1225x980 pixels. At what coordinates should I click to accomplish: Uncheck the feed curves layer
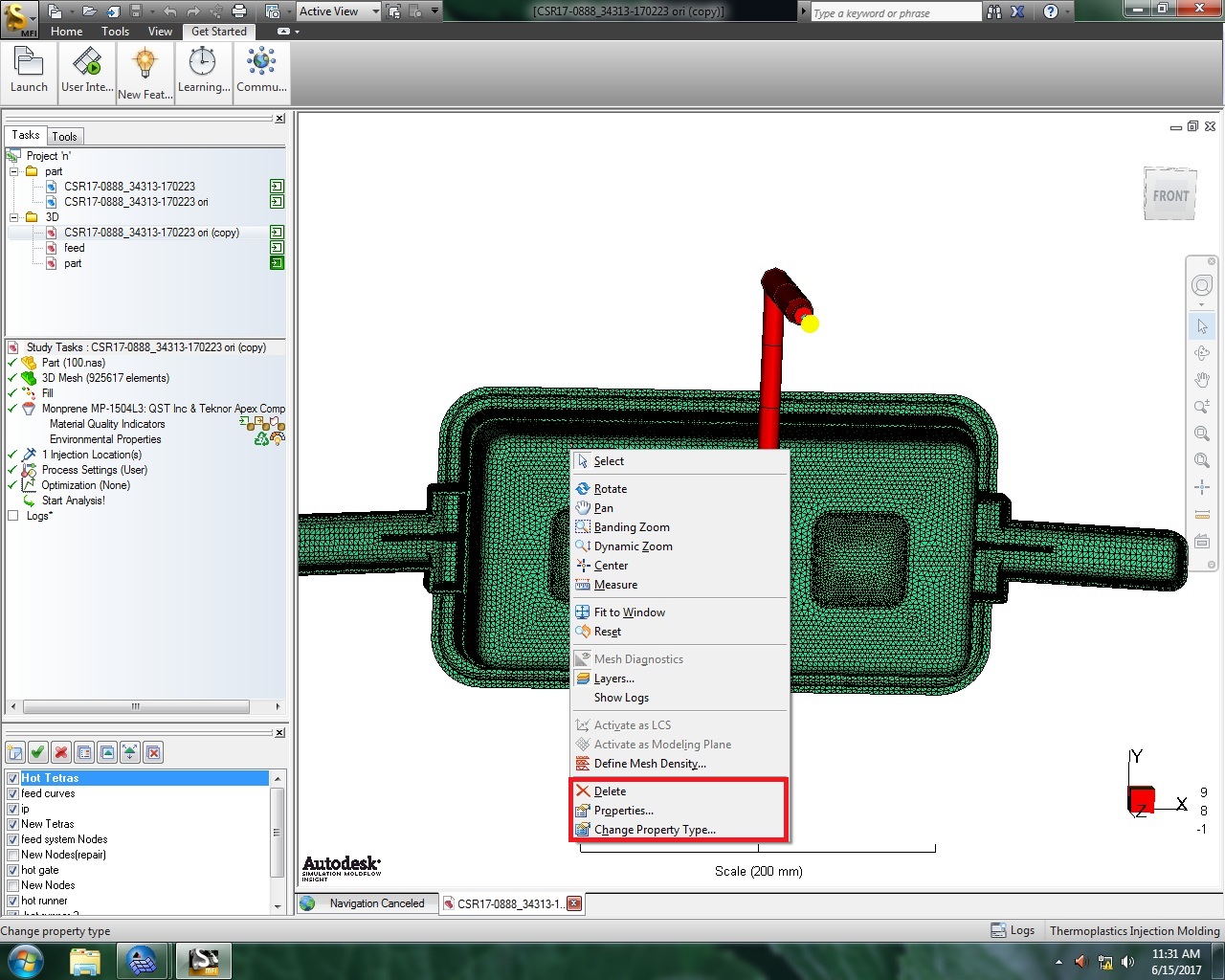point(11,793)
